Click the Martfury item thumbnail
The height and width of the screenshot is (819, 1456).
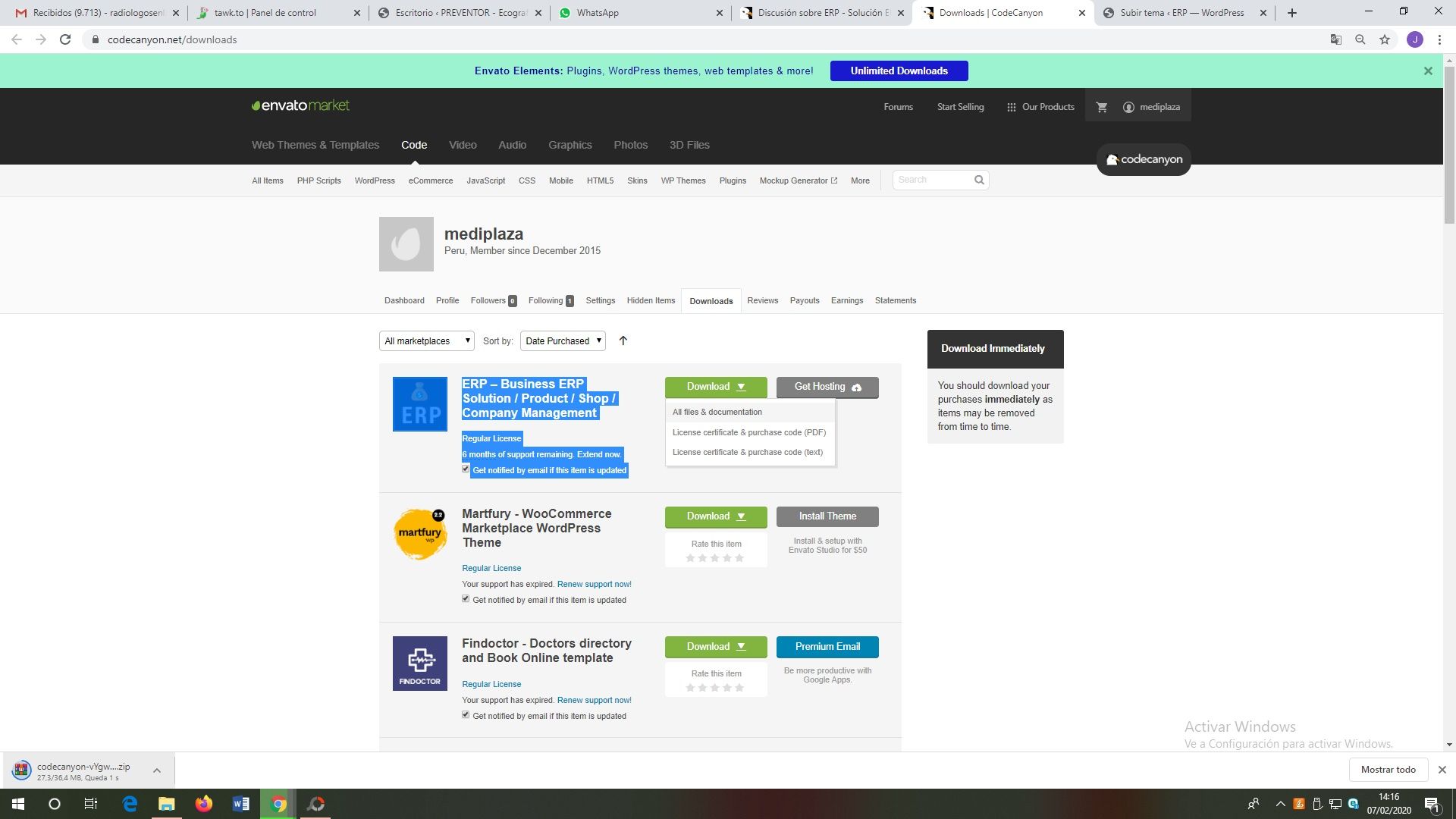[x=420, y=534]
